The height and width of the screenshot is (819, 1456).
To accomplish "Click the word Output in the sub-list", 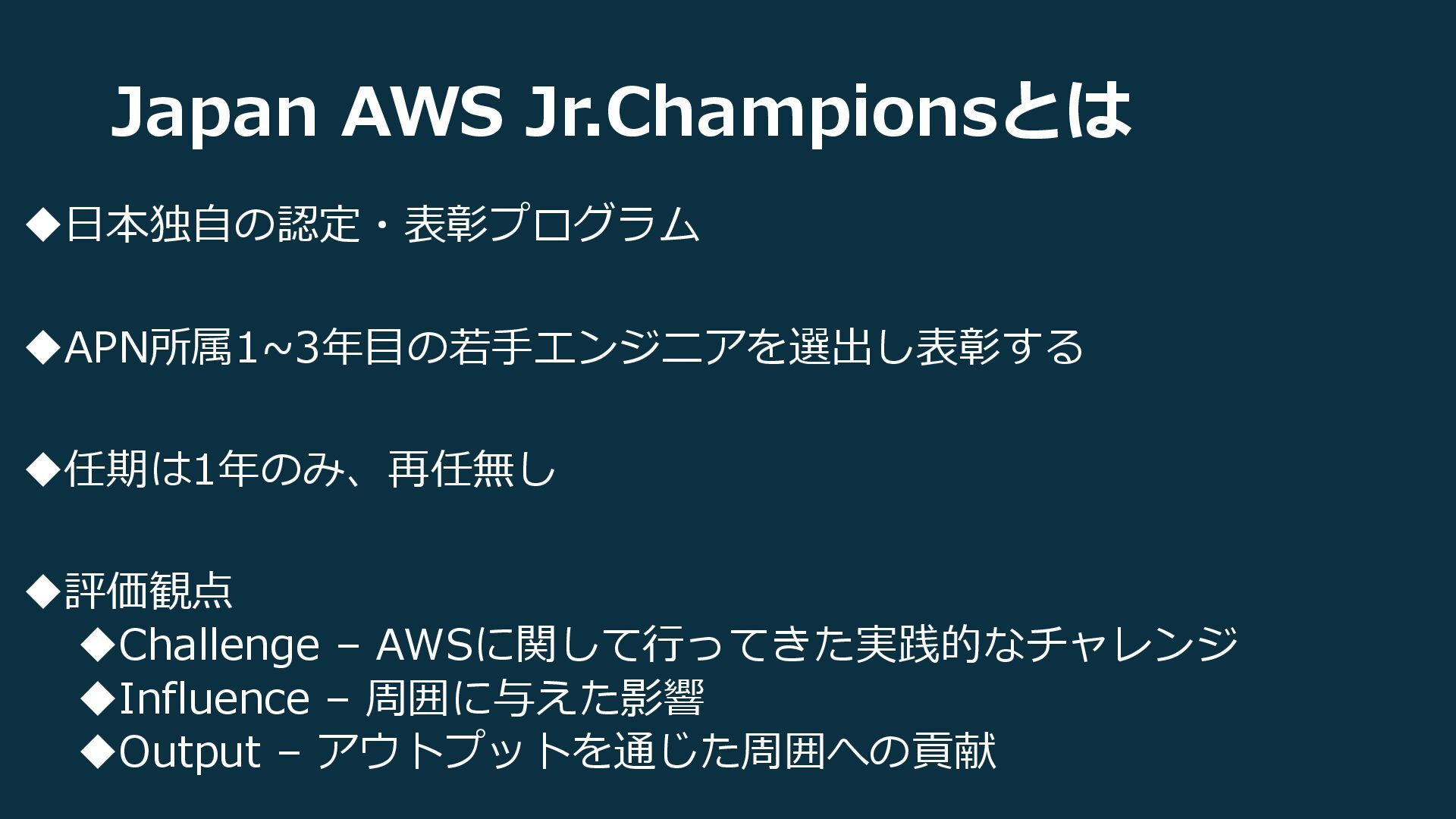I will [x=190, y=752].
